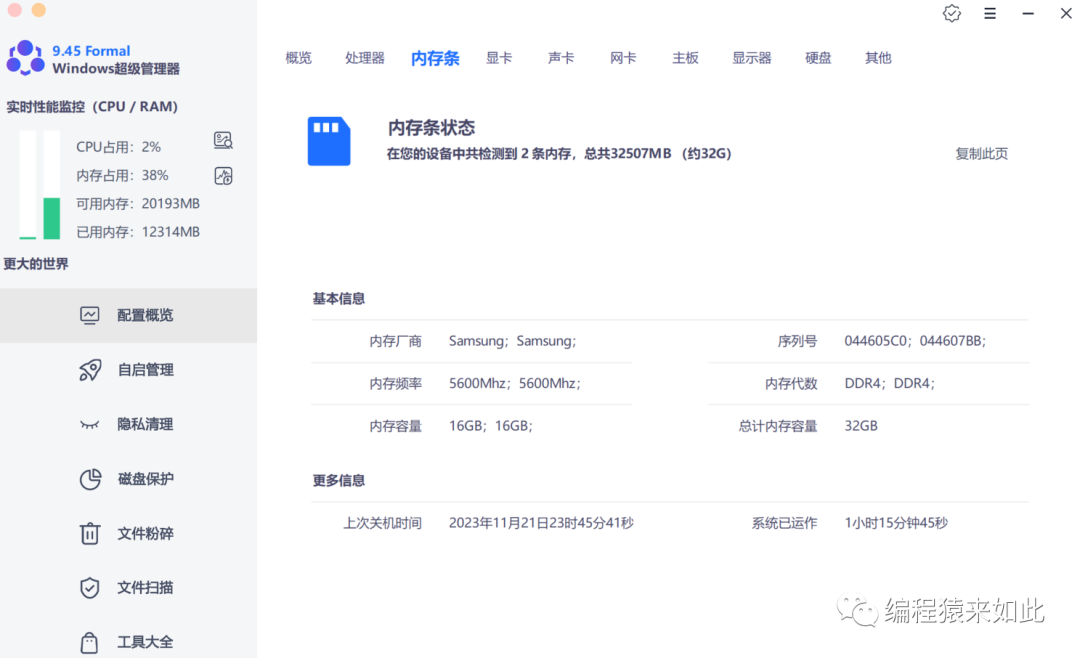The width and height of the screenshot is (1080, 658).
Task: Click the detected memory summary line
Action: pyautogui.click(x=559, y=154)
